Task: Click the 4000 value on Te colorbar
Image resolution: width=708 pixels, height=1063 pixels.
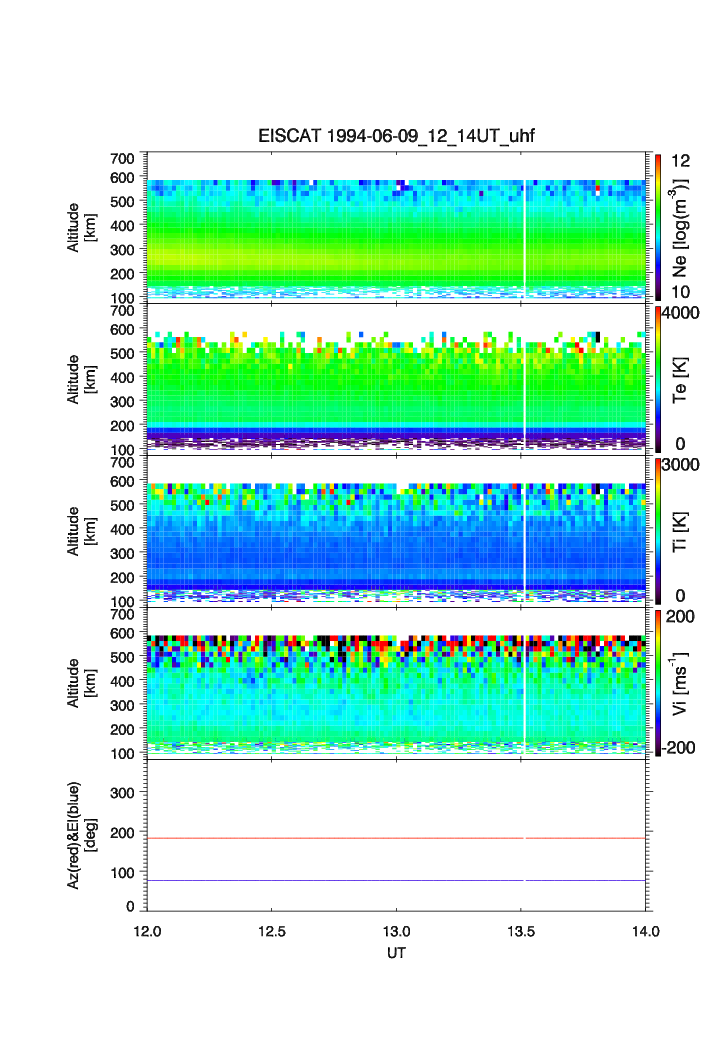Action: pyautogui.click(x=686, y=313)
